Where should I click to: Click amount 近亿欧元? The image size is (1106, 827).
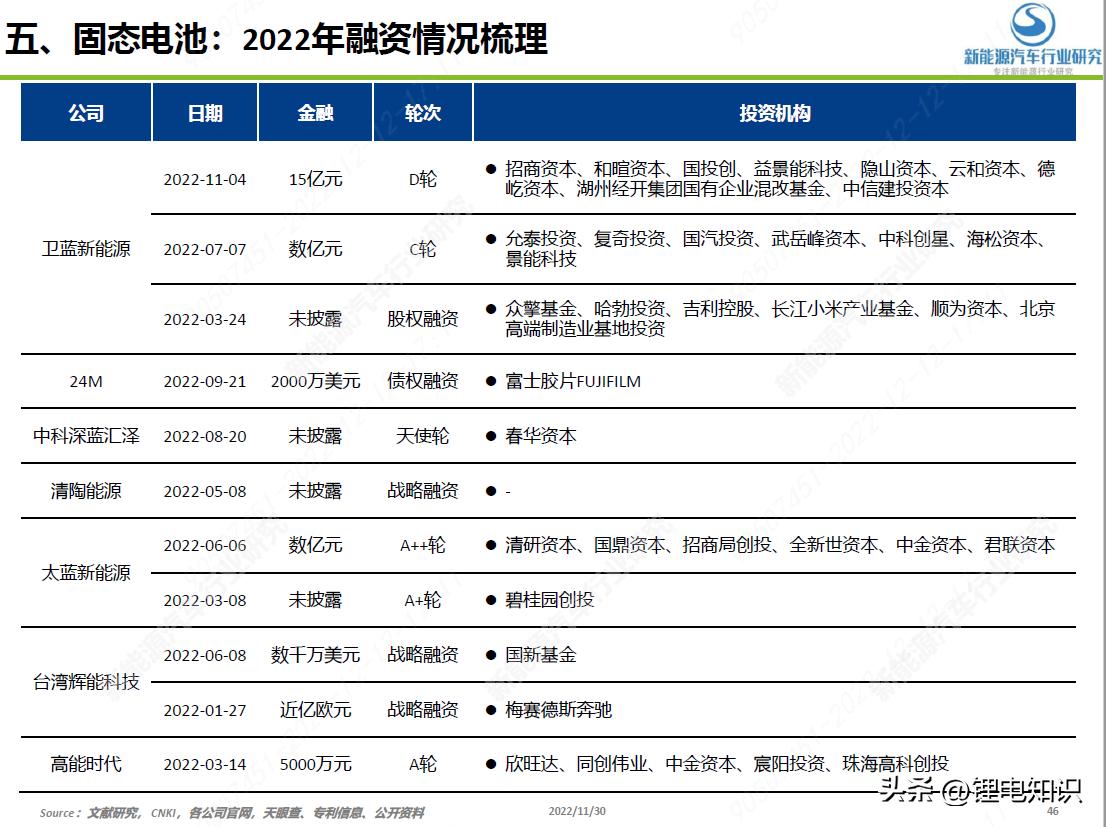point(315,710)
